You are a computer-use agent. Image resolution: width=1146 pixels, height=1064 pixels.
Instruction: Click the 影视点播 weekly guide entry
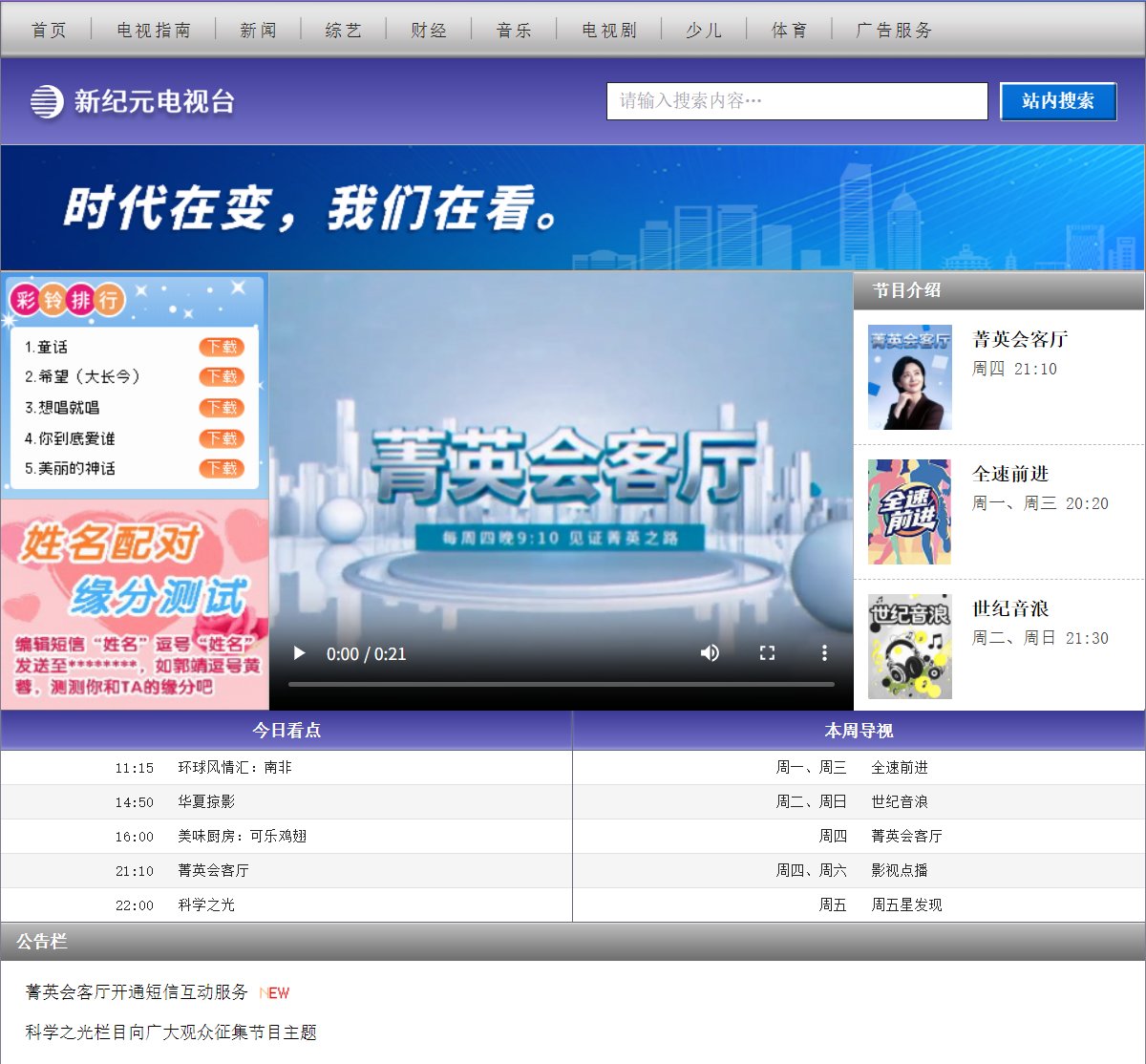[x=900, y=871]
